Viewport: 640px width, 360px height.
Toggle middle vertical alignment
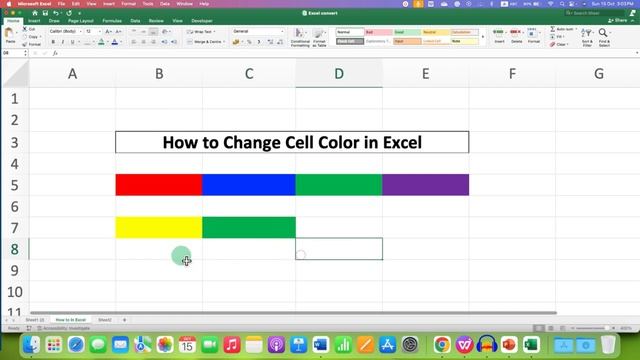click(x=144, y=31)
